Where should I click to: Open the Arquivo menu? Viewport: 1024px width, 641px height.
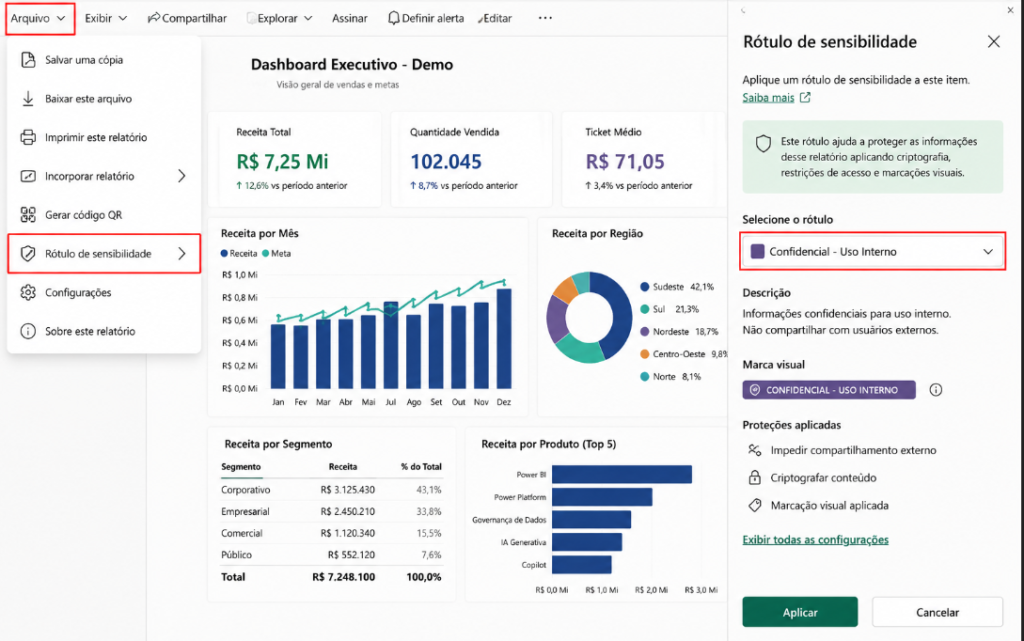pos(38,18)
